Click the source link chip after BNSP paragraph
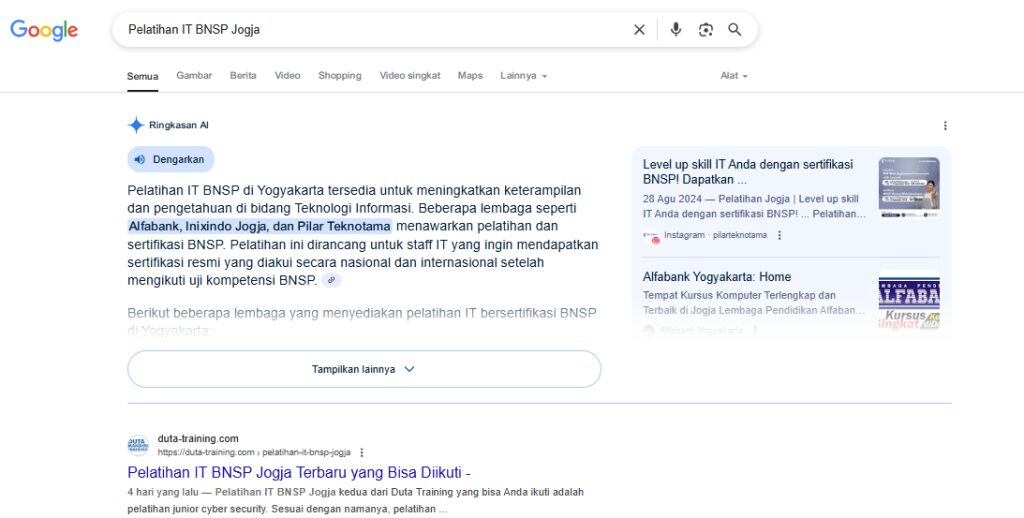Viewport: 1024px width, 518px height. point(331,280)
